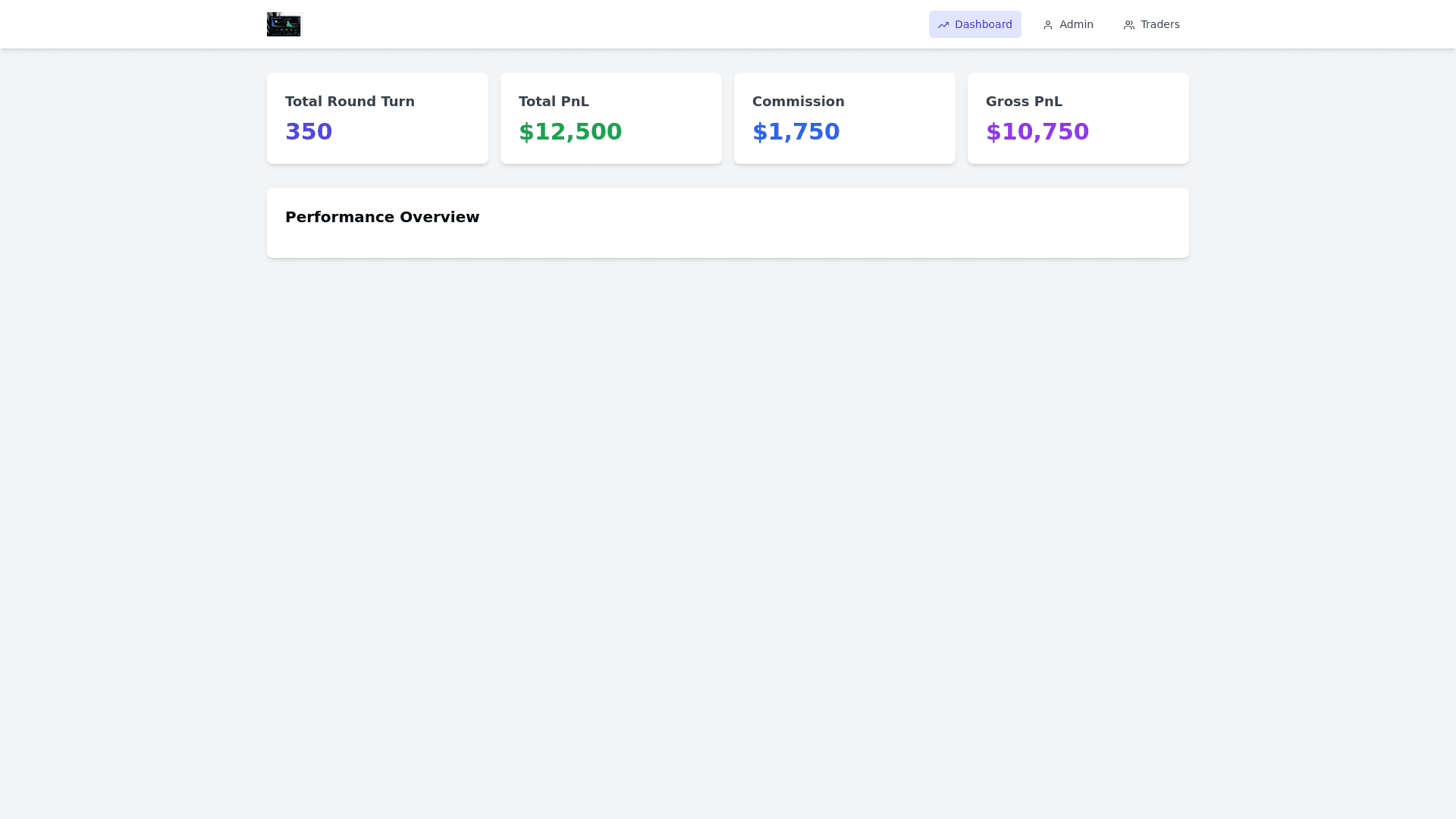Click the trading logo image
This screenshot has height=819, width=1456.
284,24
